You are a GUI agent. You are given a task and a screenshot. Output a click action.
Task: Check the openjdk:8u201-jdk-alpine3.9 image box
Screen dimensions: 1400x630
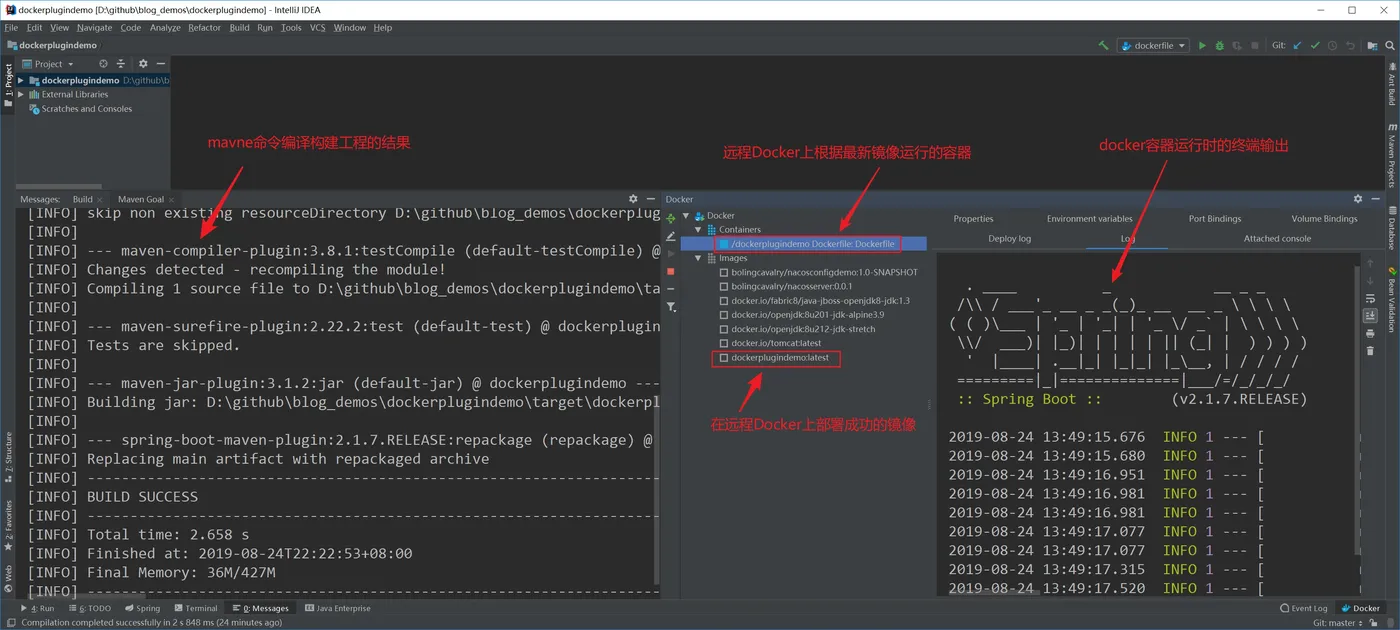tap(724, 314)
